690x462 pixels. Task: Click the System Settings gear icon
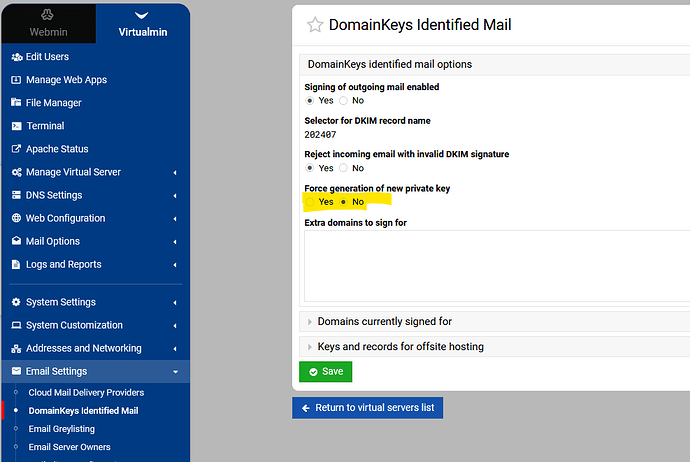pos(16,302)
